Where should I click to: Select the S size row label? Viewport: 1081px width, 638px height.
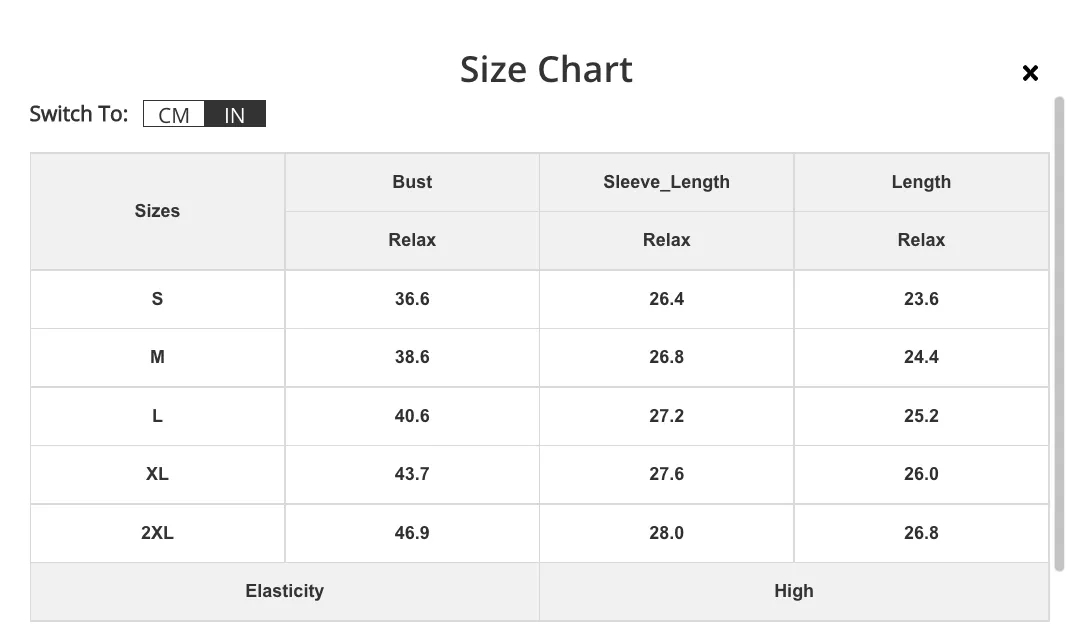157,299
